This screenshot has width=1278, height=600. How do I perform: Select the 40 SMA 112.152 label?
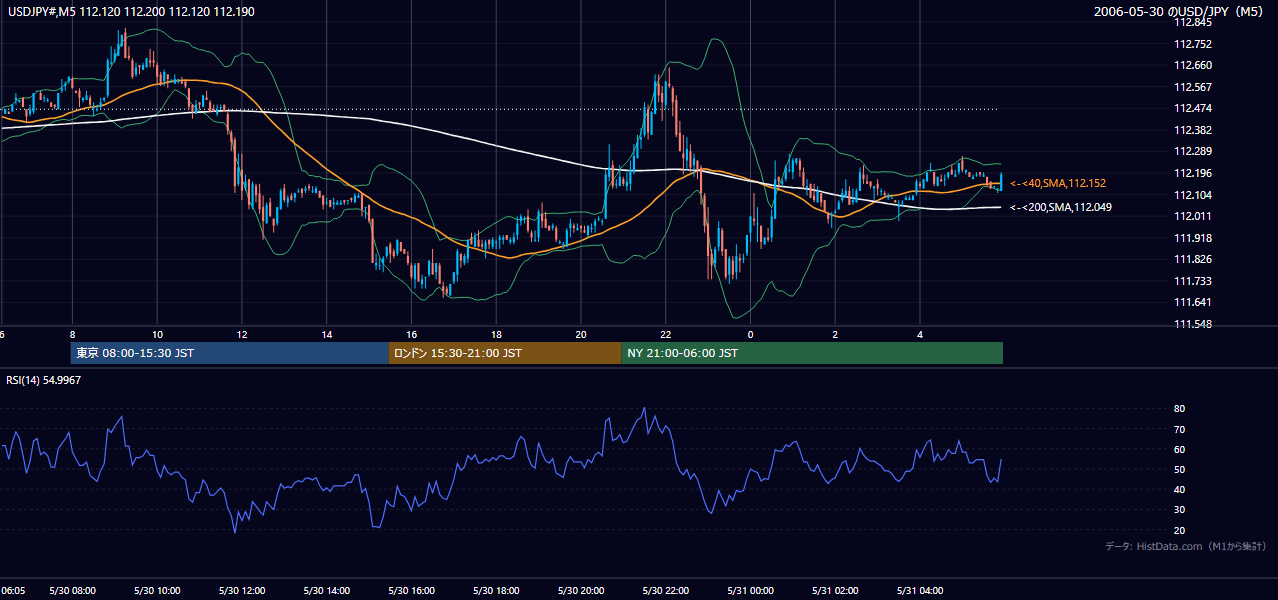(x=1057, y=184)
